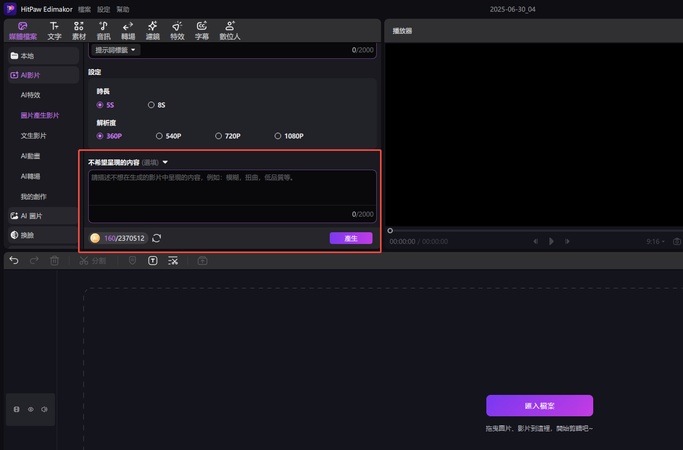Open the 文字 (Text) tool tab
The width and height of the screenshot is (683, 450).
pos(54,30)
